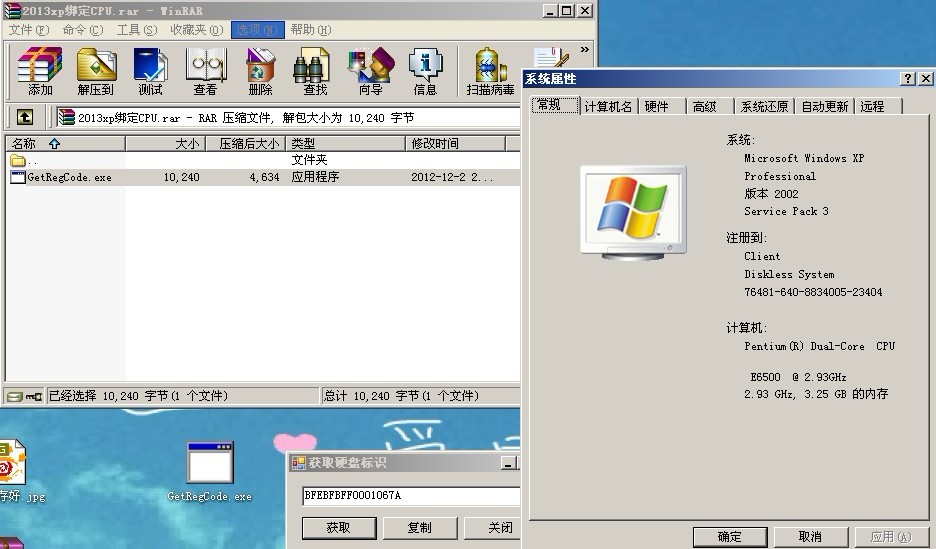Click the 复制 (Copy) button
This screenshot has height=549, width=936.
click(419, 528)
